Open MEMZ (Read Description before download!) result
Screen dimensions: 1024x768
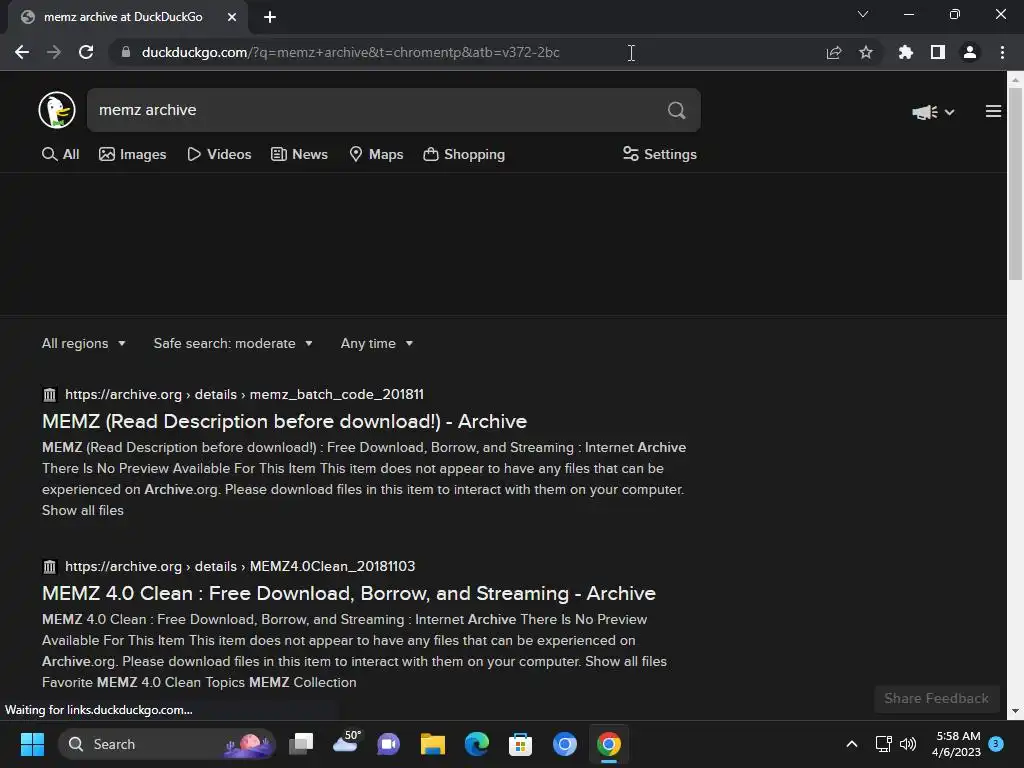click(x=284, y=421)
